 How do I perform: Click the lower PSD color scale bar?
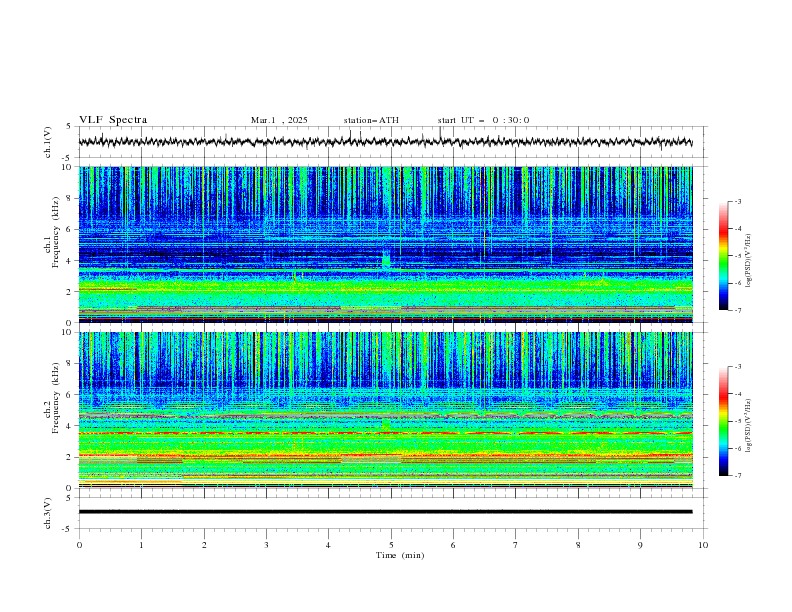tap(723, 421)
